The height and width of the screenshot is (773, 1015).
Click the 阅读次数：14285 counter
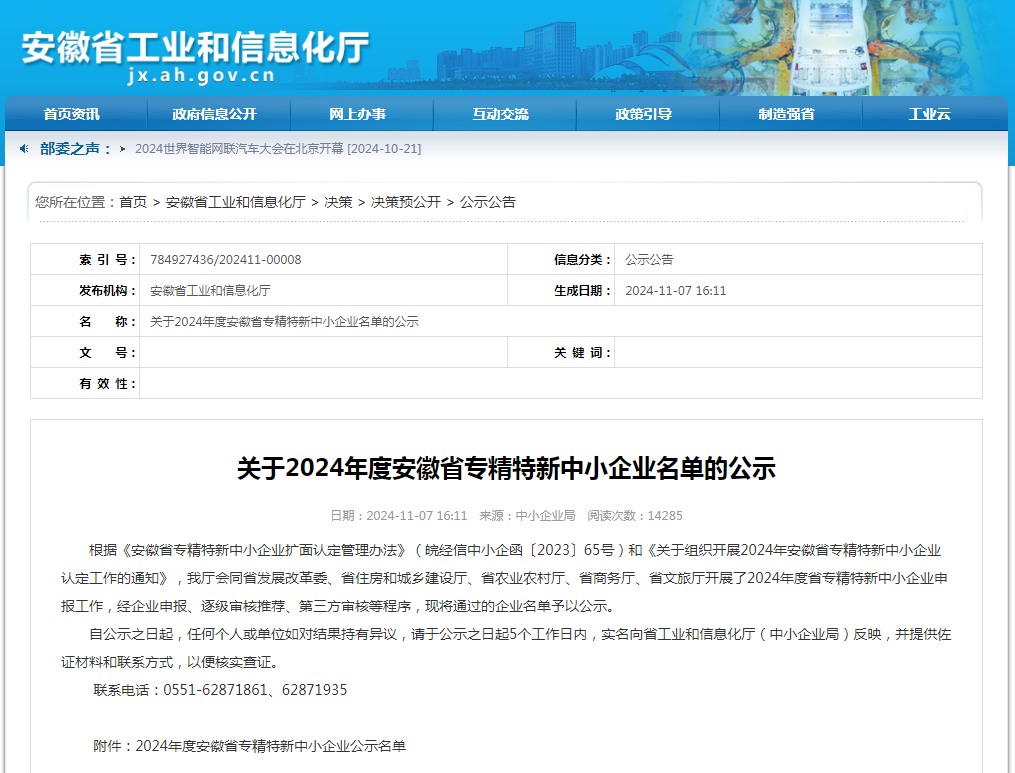click(x=635, y=515)
